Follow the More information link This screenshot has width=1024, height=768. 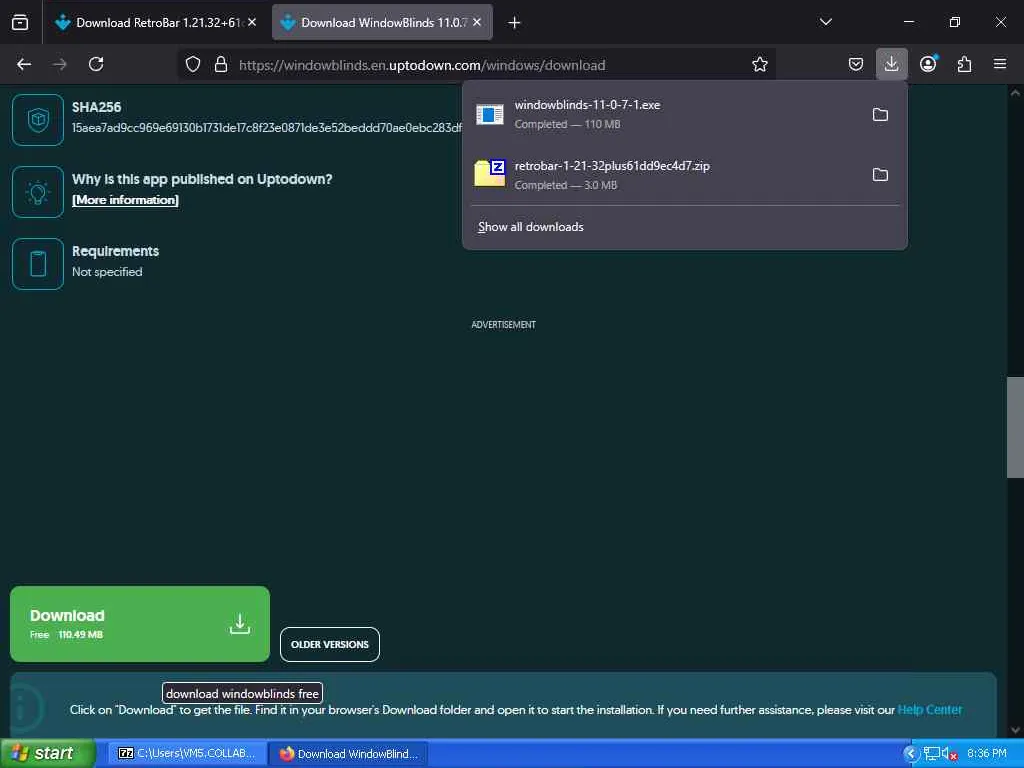coord(125,200)
